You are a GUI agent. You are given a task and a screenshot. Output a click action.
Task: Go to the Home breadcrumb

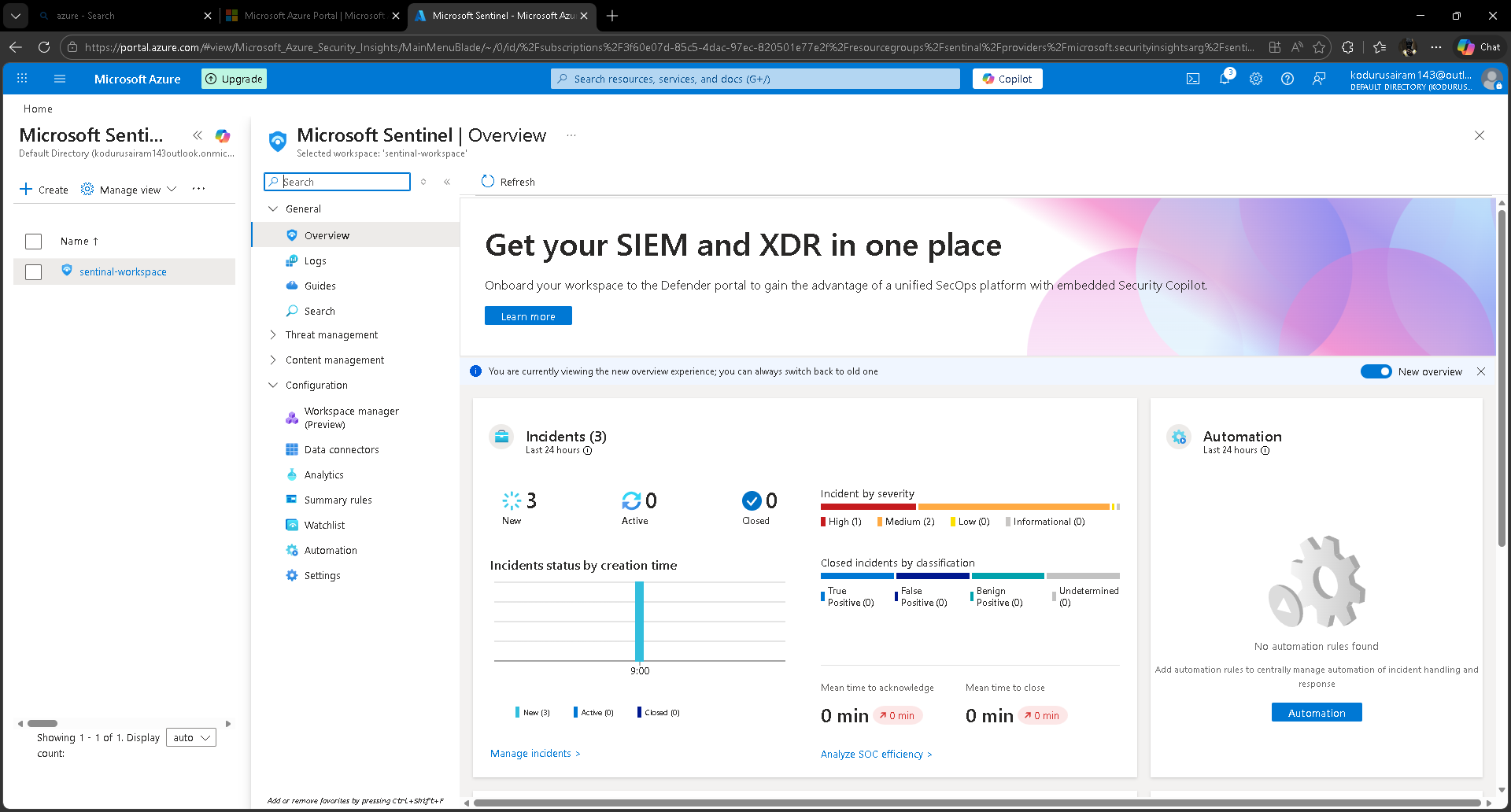38,109
